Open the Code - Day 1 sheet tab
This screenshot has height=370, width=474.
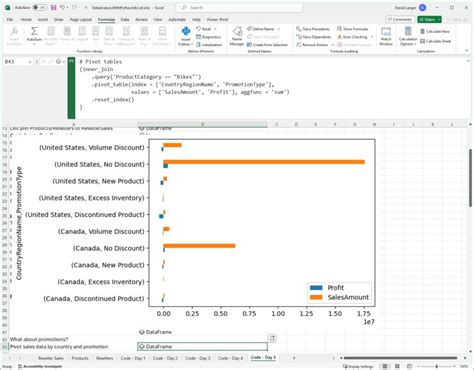pyautogui.click(x=133, y=358)
